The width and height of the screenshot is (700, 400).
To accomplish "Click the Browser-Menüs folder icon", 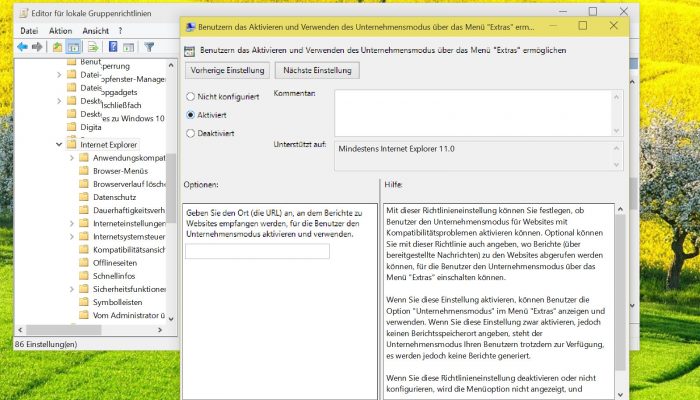I will (84, 171).
